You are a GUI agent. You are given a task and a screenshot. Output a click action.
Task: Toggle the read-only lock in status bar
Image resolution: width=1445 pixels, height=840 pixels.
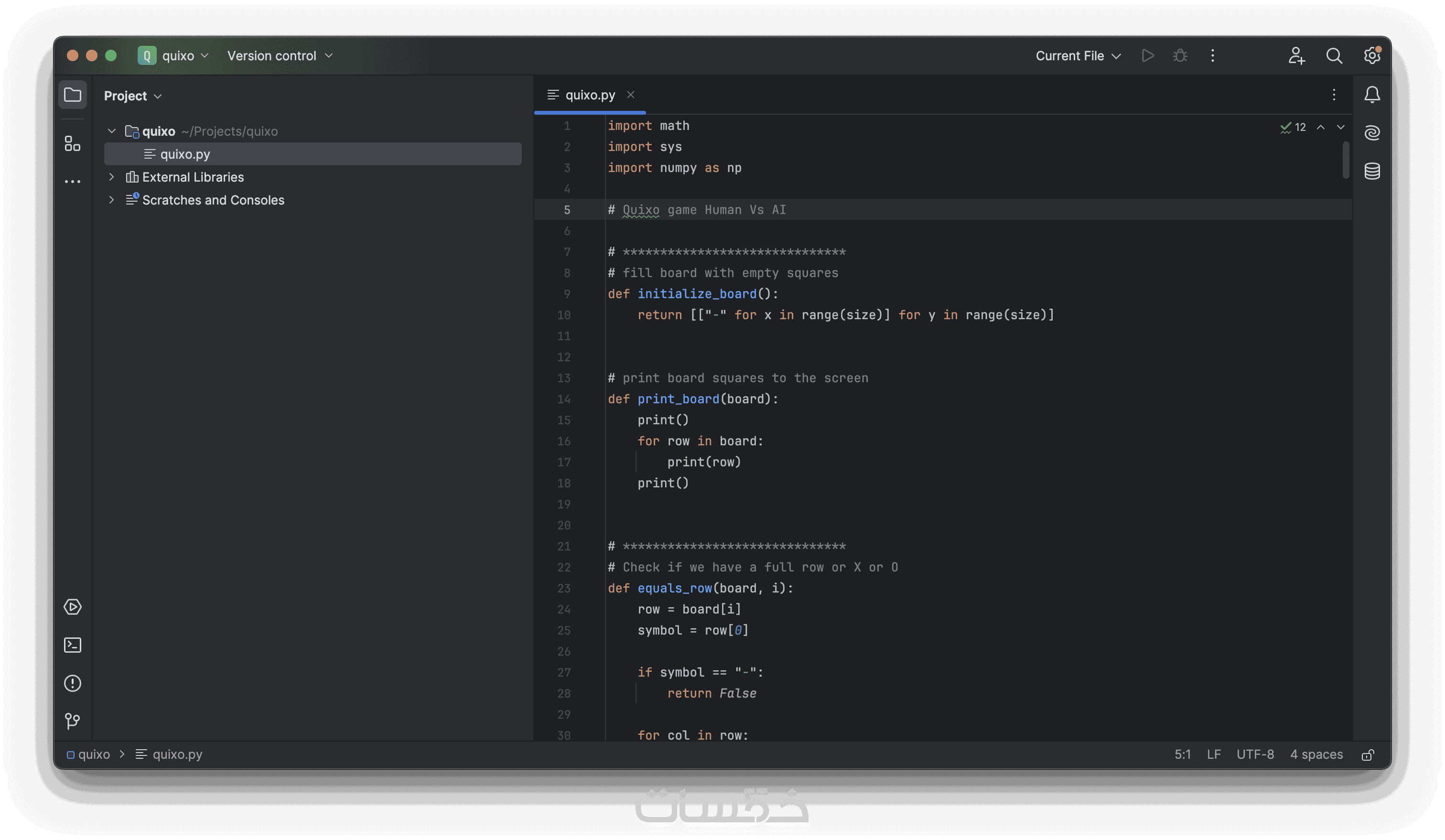tap(1368, 754)
